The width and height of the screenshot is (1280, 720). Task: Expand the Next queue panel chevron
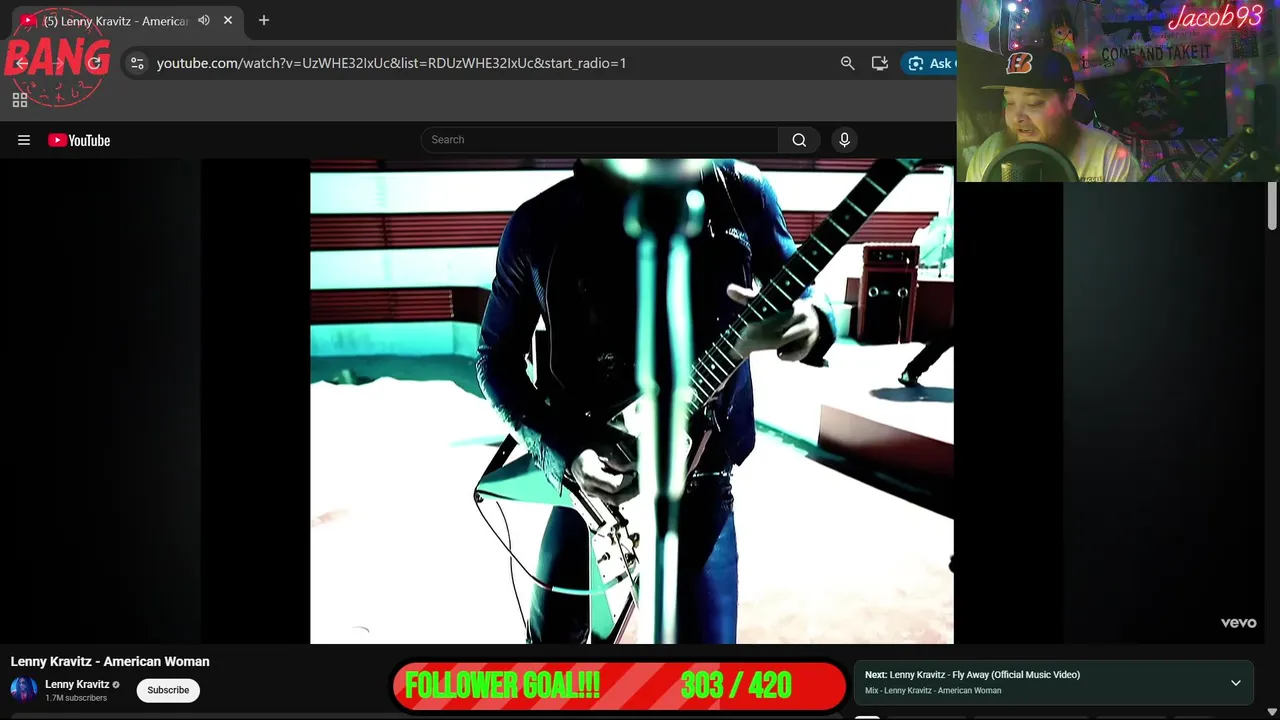[1236, 683]
